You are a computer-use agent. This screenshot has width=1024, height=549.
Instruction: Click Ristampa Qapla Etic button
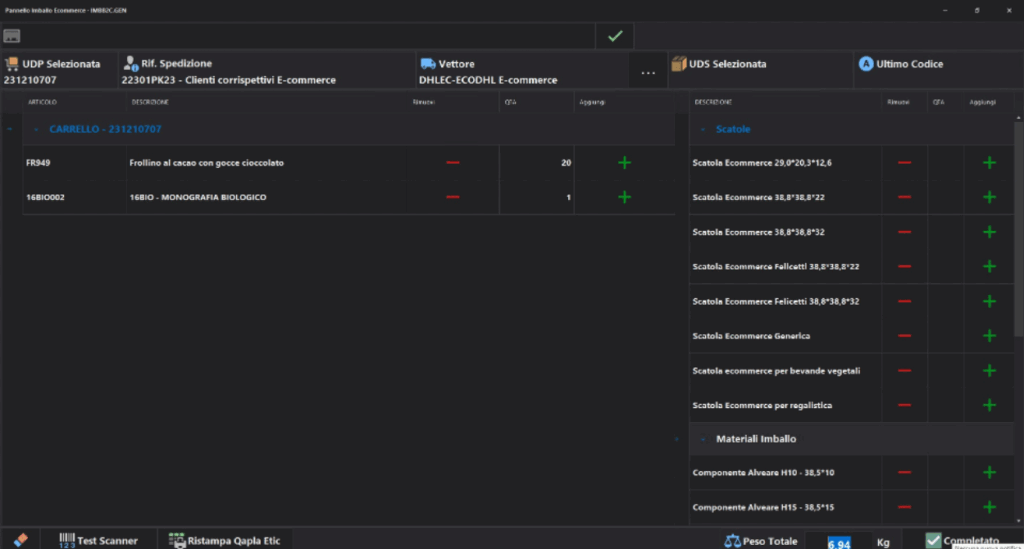point(226,540)
